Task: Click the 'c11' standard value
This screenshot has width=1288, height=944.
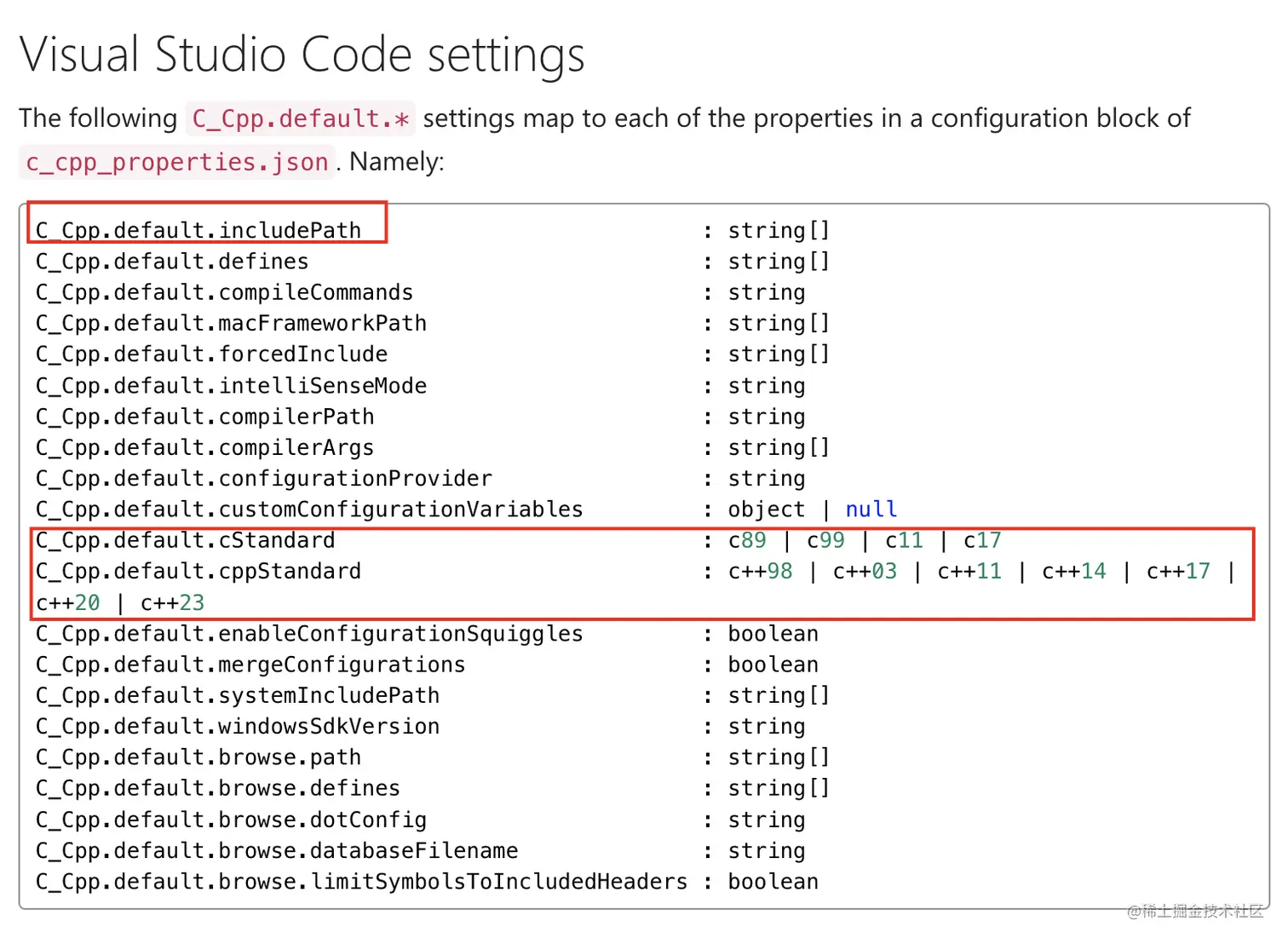Action: 904,541
